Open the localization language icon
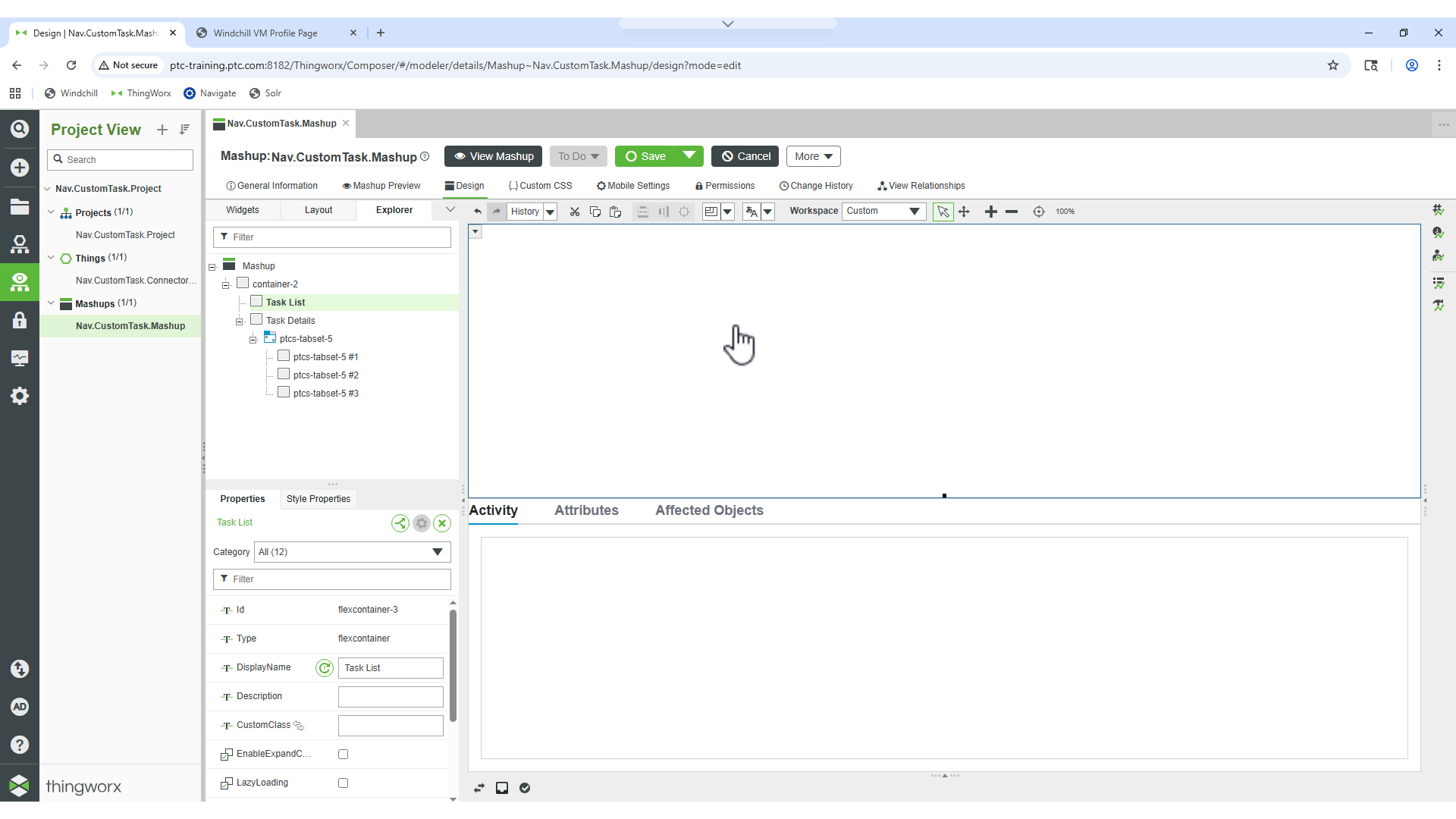1456x819 pixels. (752, 212)
